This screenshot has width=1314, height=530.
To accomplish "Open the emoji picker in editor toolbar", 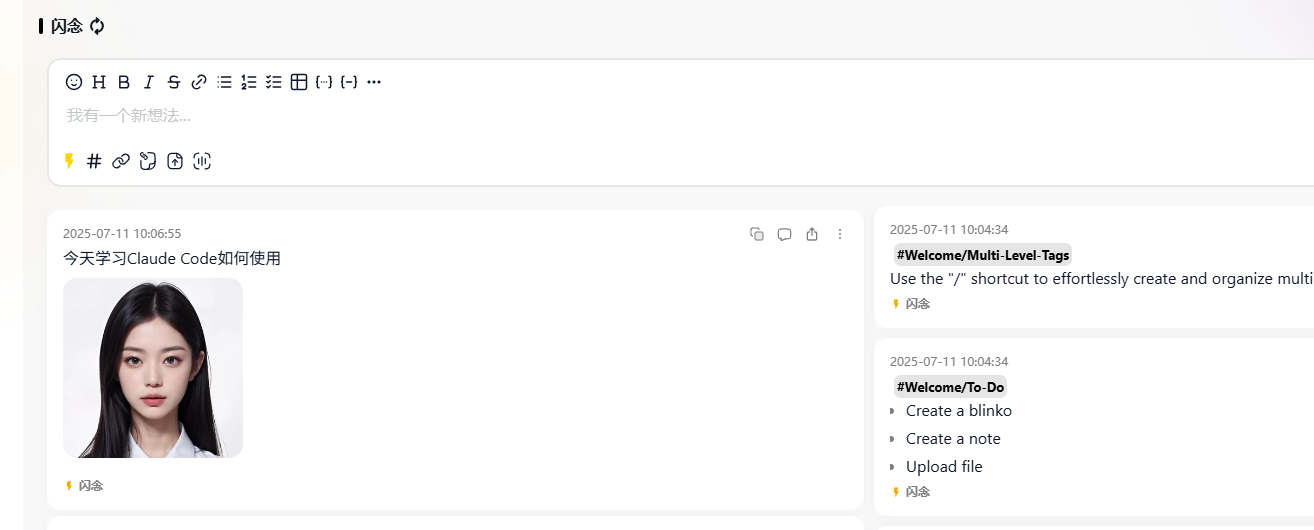I will pyautogui.click(x=74, y=82).
